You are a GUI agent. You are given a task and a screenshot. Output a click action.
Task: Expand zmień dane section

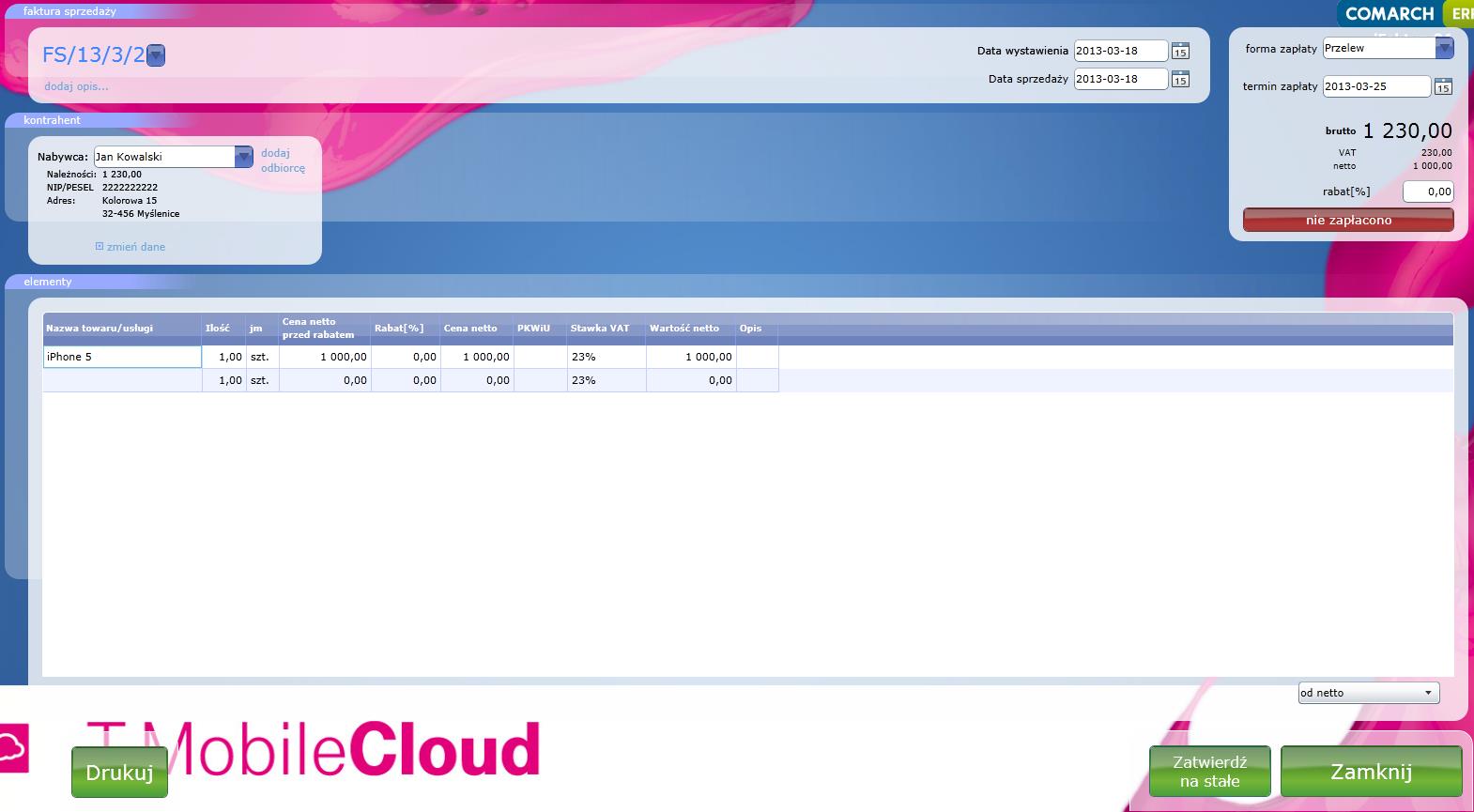pyautogui.click(x=131, y=247)
